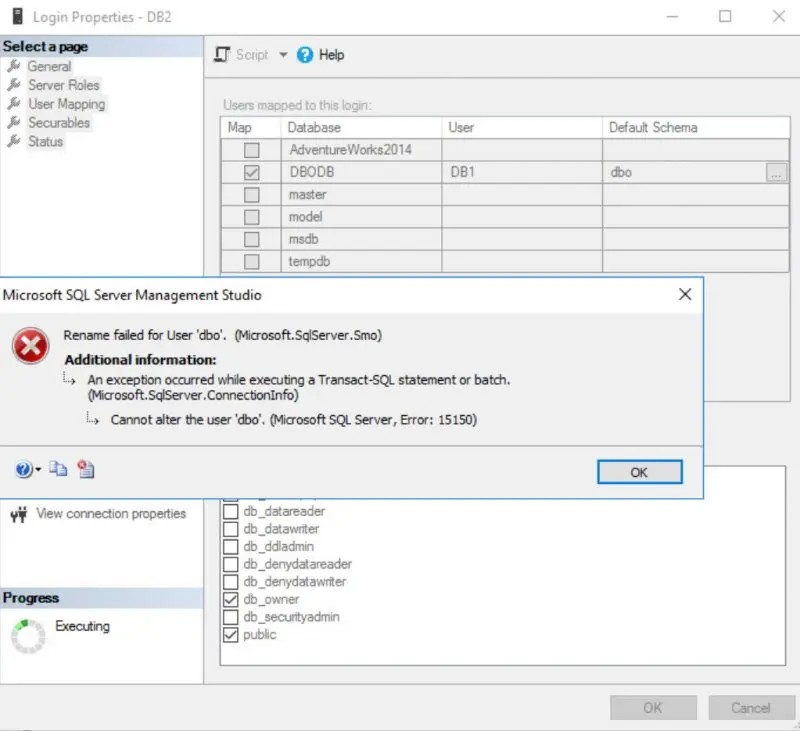Open the Securables page
The height and width of the screenshot is (731, 800).
click(x=59, y=123)
